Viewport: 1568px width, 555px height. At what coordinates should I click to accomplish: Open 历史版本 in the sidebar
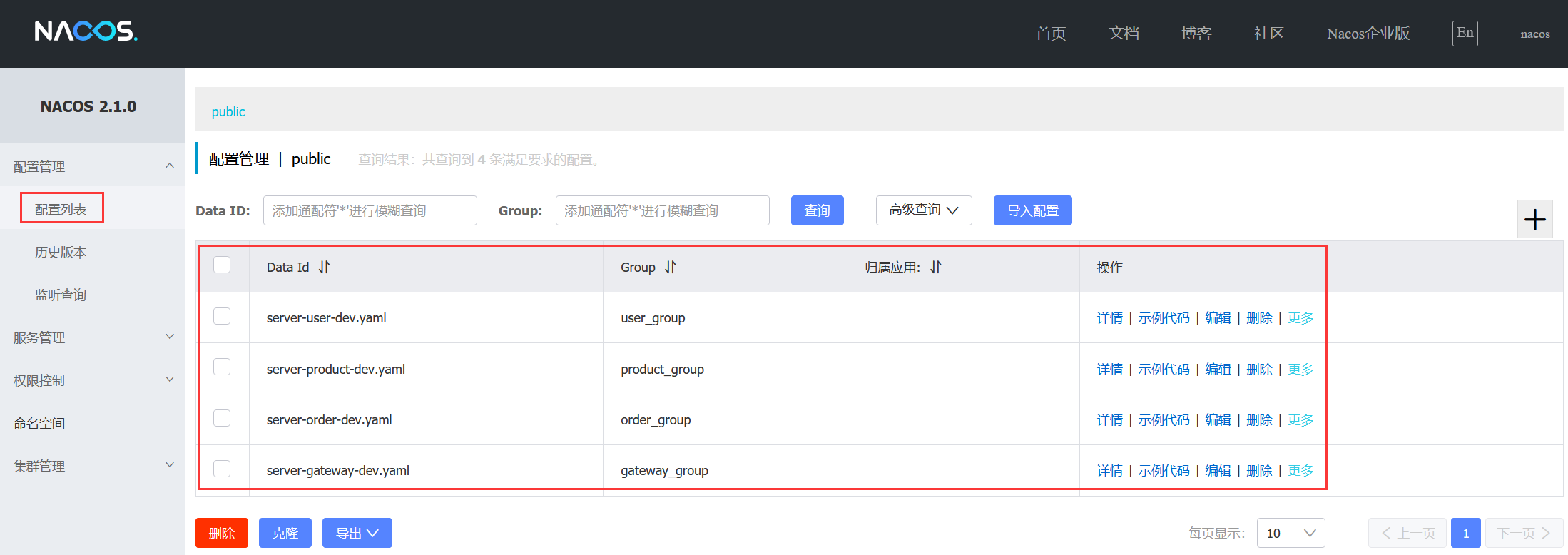click(x=61, y=252)
